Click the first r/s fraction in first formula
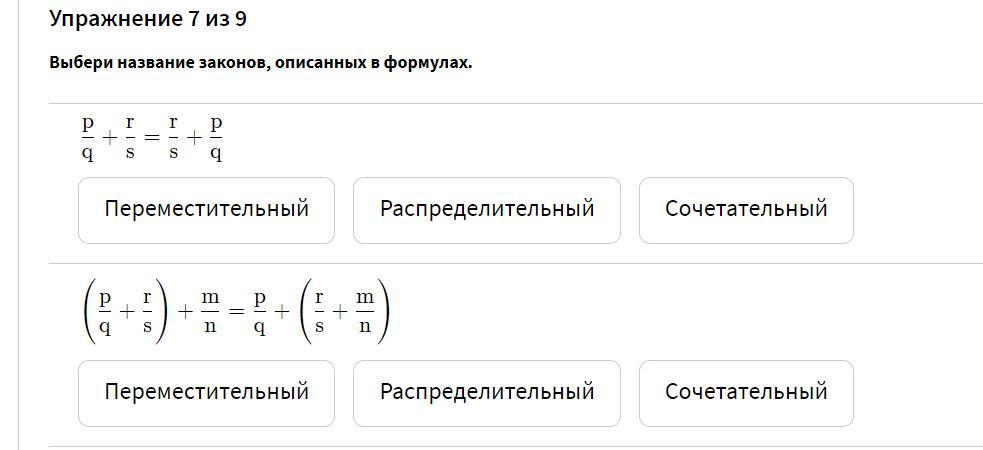The height and width of the screenshot is (450, 983). pos(130,138)
